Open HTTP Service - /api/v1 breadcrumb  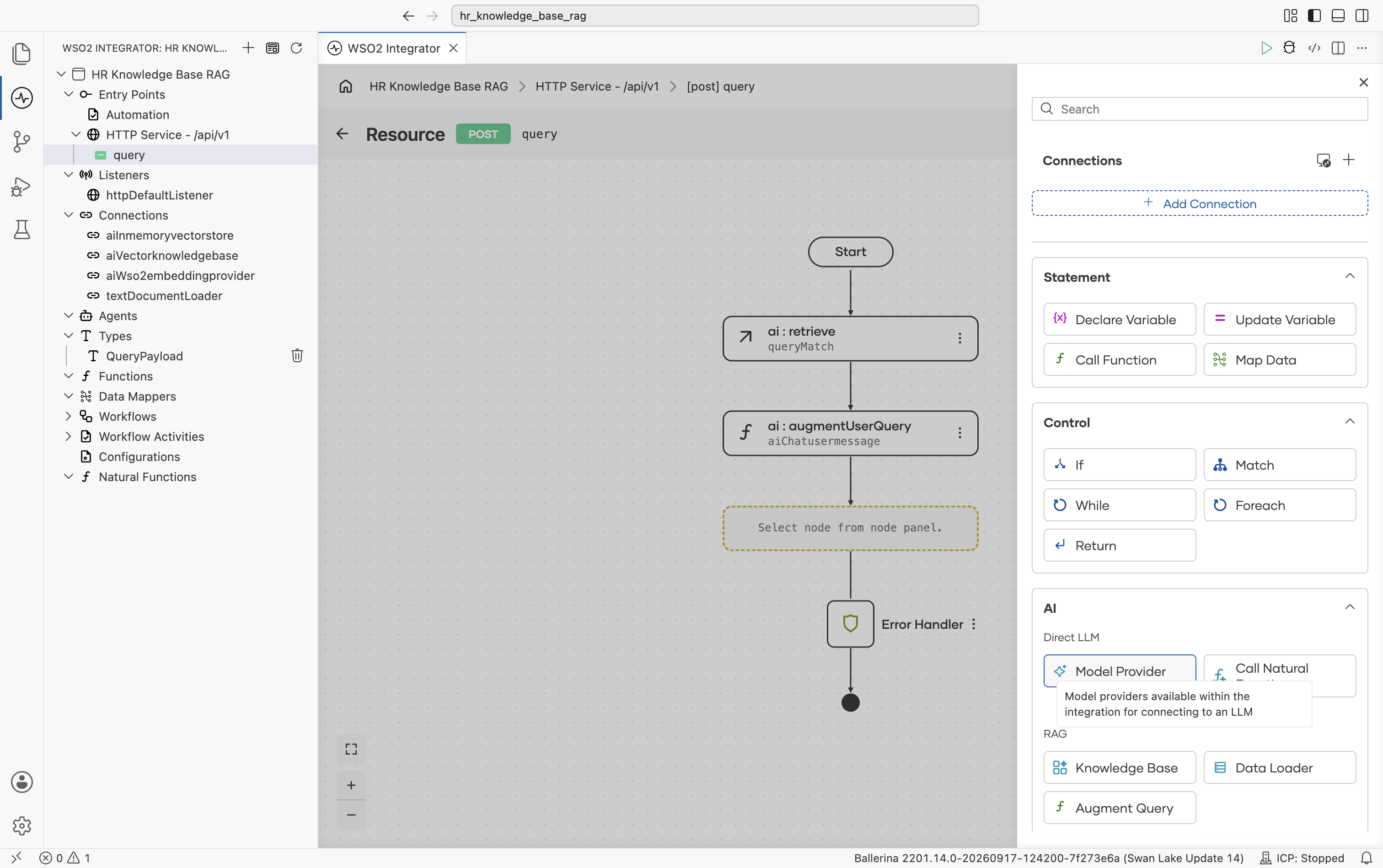coord(597,86)
